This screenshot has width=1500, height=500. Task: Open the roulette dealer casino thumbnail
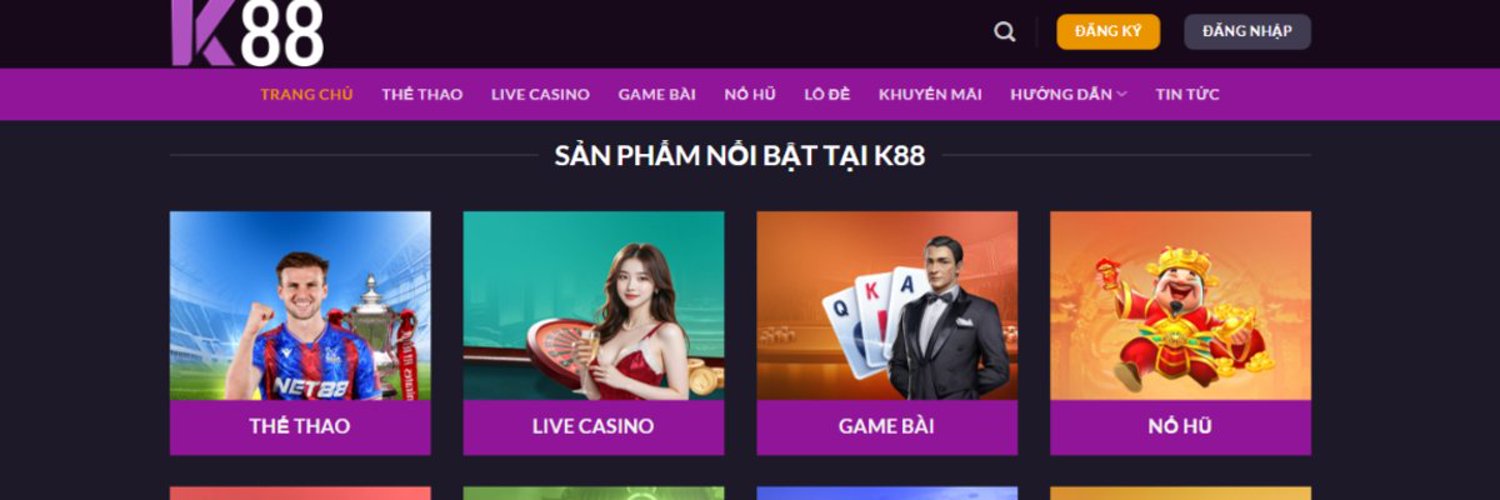(x=593, y=306)
